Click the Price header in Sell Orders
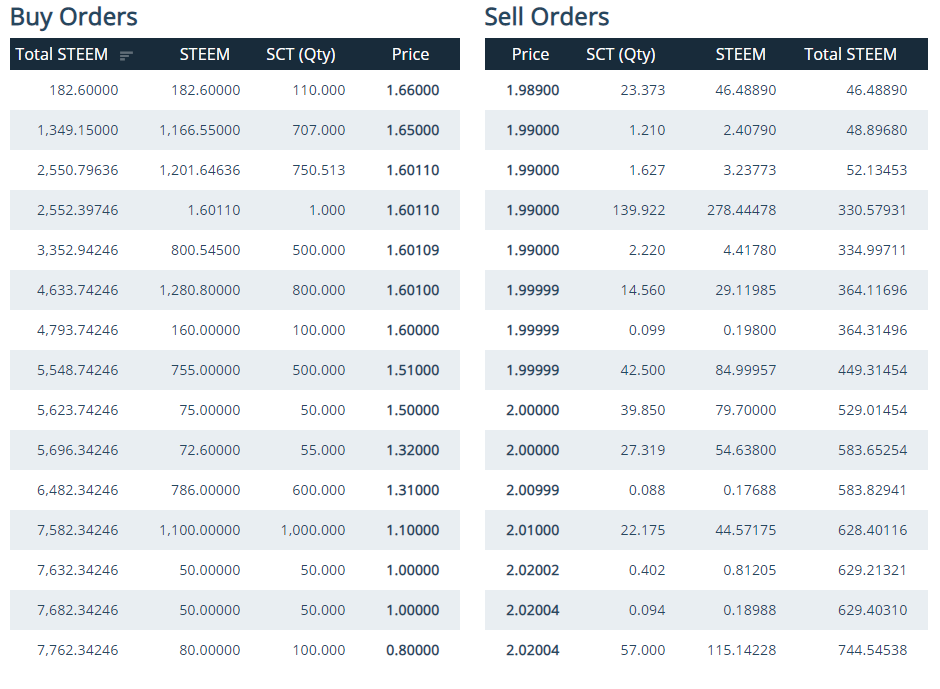Viewport: 940px width, 689px height. point(530,54)
